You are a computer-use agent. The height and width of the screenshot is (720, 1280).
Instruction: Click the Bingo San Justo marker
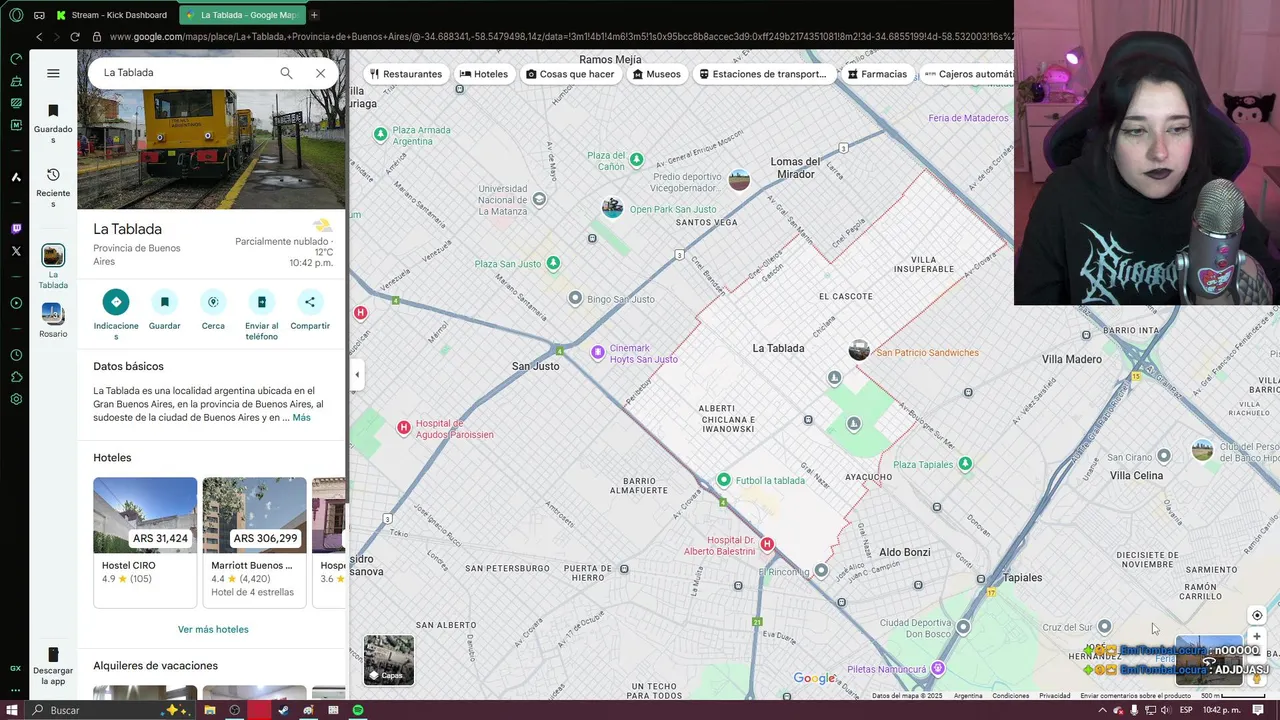pos(575,298)
